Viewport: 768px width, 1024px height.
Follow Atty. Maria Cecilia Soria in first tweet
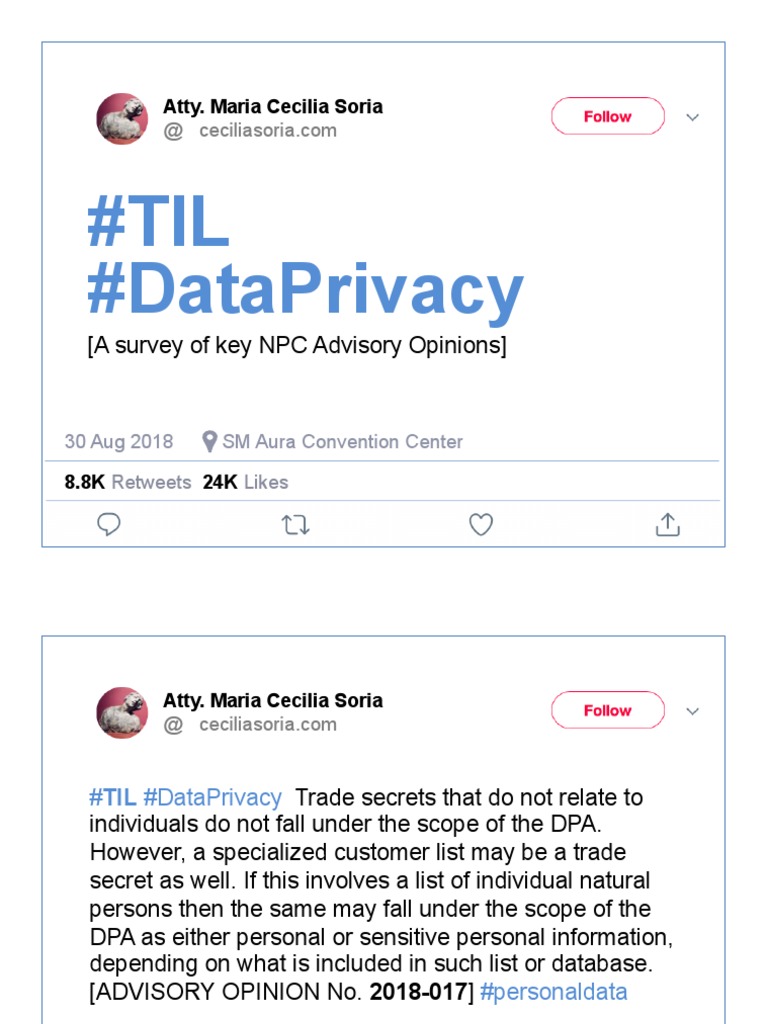click(607, 116)
